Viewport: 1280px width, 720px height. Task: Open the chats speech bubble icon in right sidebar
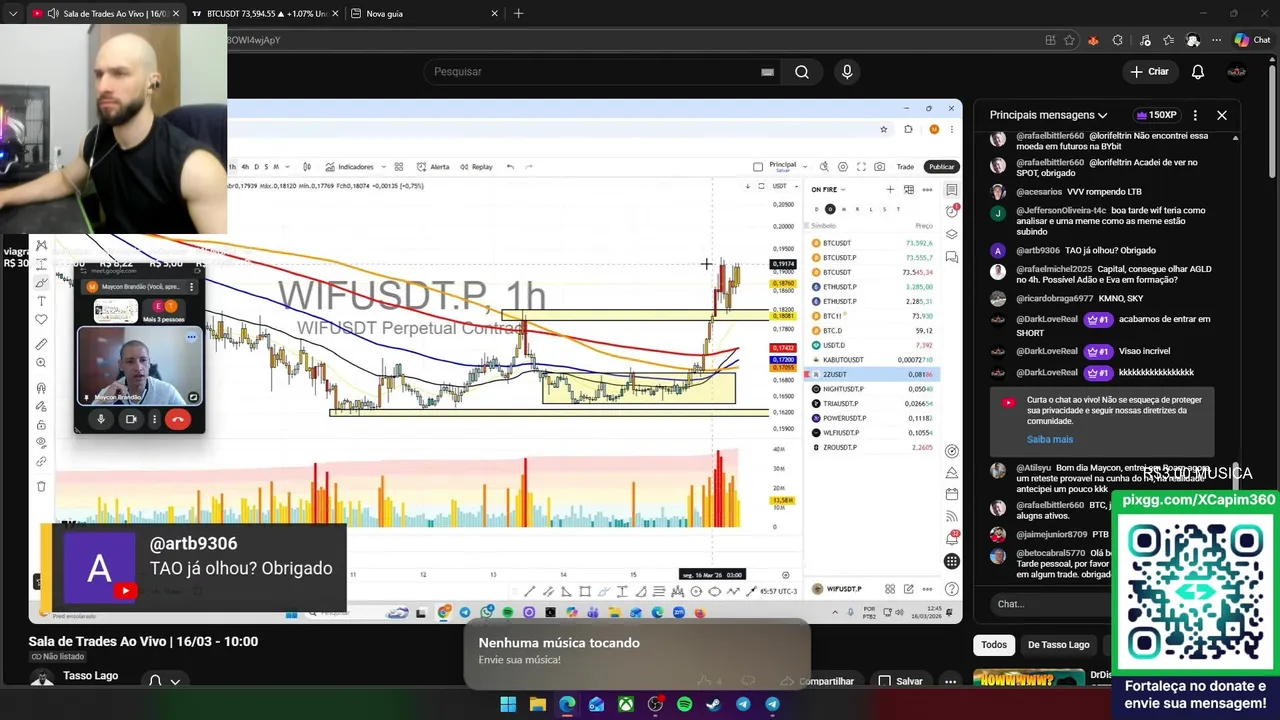[952, 258]
